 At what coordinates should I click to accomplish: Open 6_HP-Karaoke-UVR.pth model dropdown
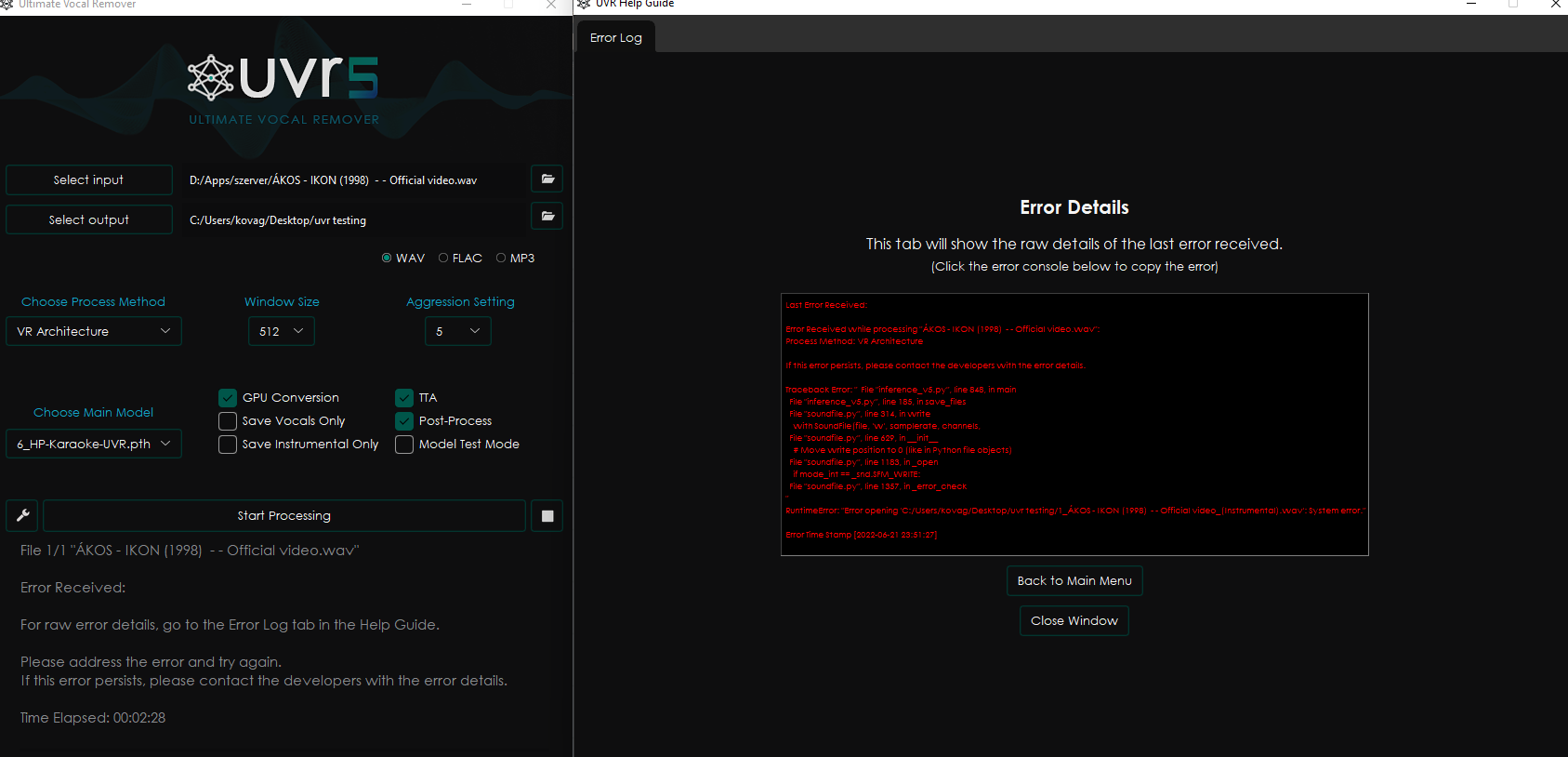click(94, 444)
